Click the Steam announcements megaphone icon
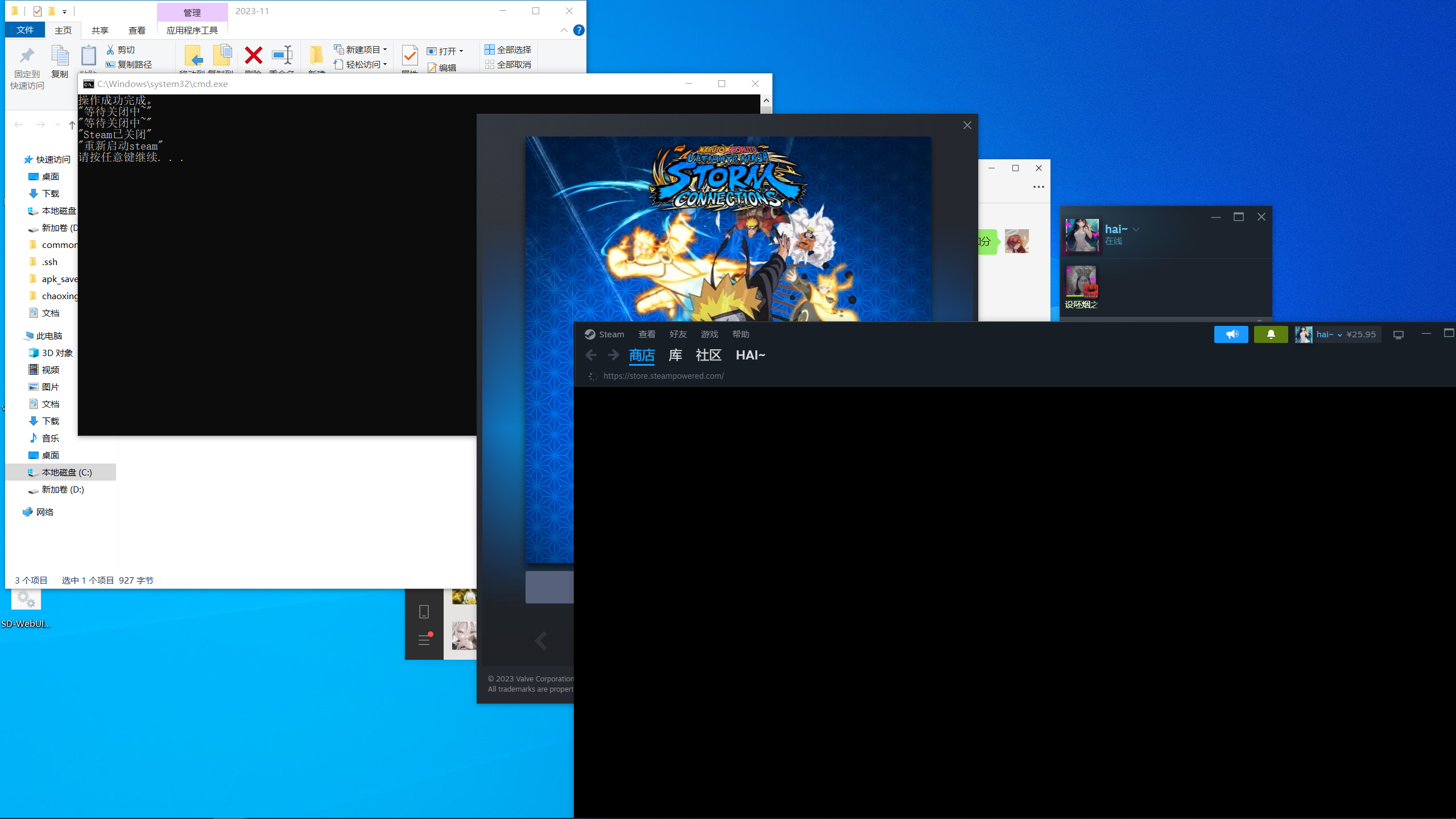Screen dimensions: 1456x819 pyautogui.click(x=1231, y=334)
